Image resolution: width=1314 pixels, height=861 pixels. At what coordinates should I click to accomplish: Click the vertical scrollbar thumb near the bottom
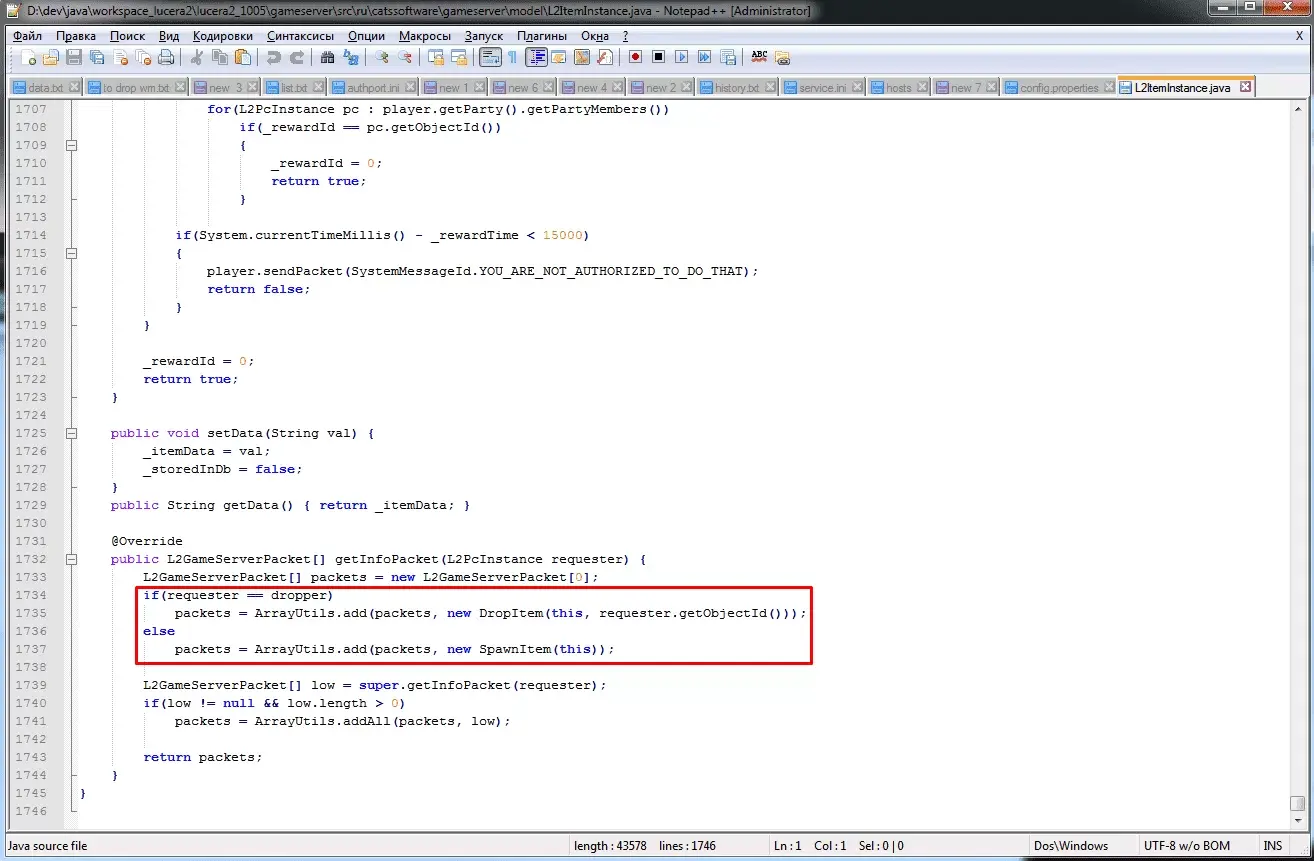pos(1297,803)
